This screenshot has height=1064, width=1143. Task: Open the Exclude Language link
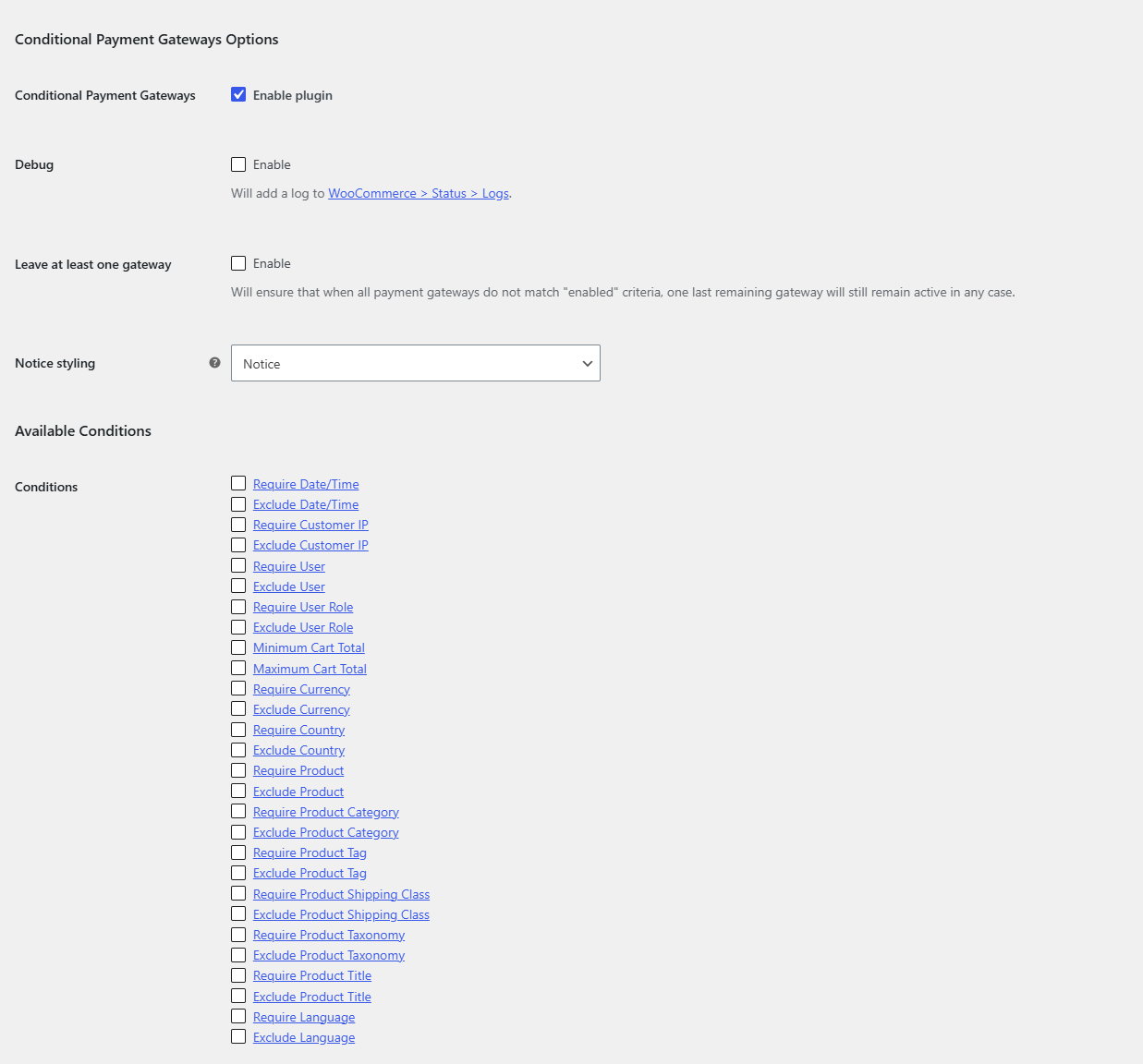click(x=304, y=1037)
